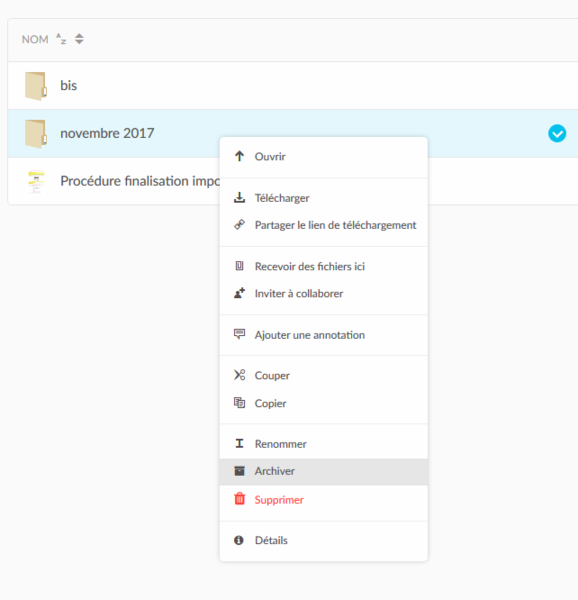Click the NOM column header

pyautogui.click(x=35, y=39)
